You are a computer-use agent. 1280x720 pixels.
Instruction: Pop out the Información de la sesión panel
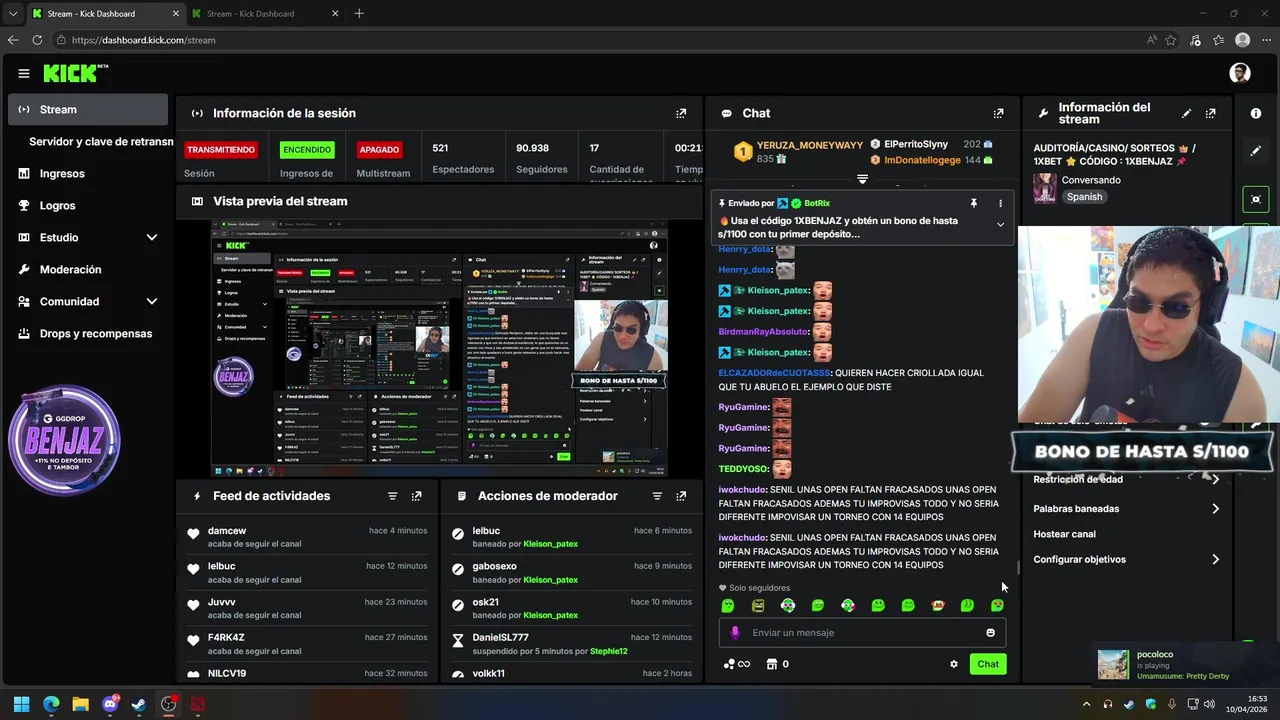681,114
